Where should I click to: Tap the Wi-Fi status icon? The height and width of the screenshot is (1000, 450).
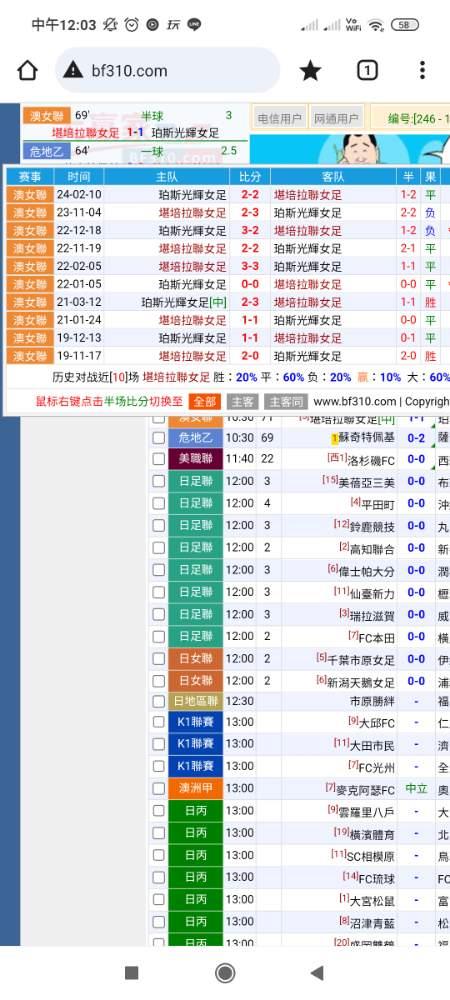[376, 26]
